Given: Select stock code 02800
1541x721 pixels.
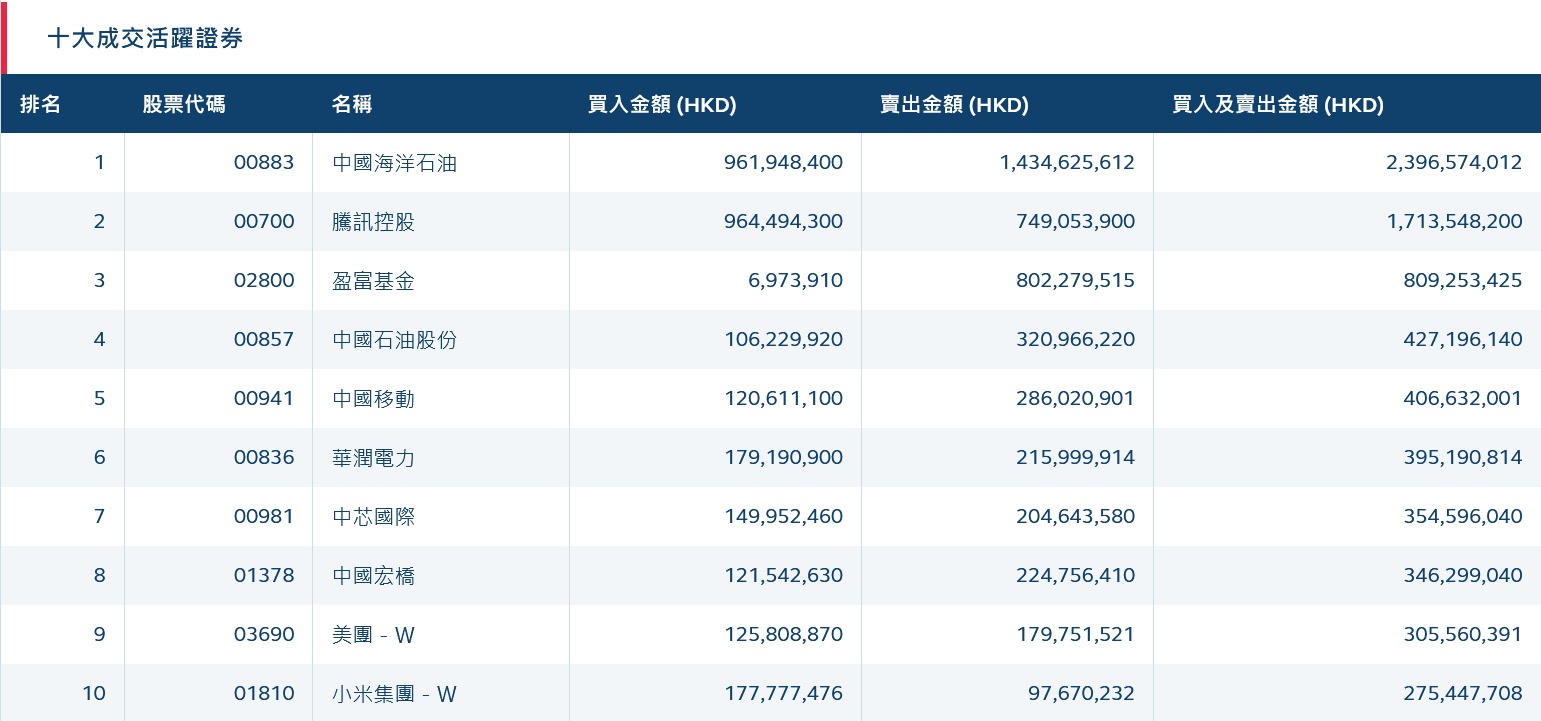Looking at the screenshot, I should coord(264,280).
